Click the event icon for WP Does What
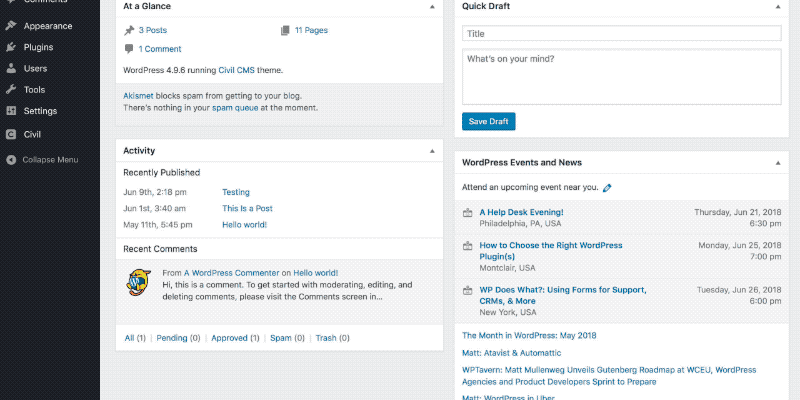This screenshot has width=800, height=400. 467,290
